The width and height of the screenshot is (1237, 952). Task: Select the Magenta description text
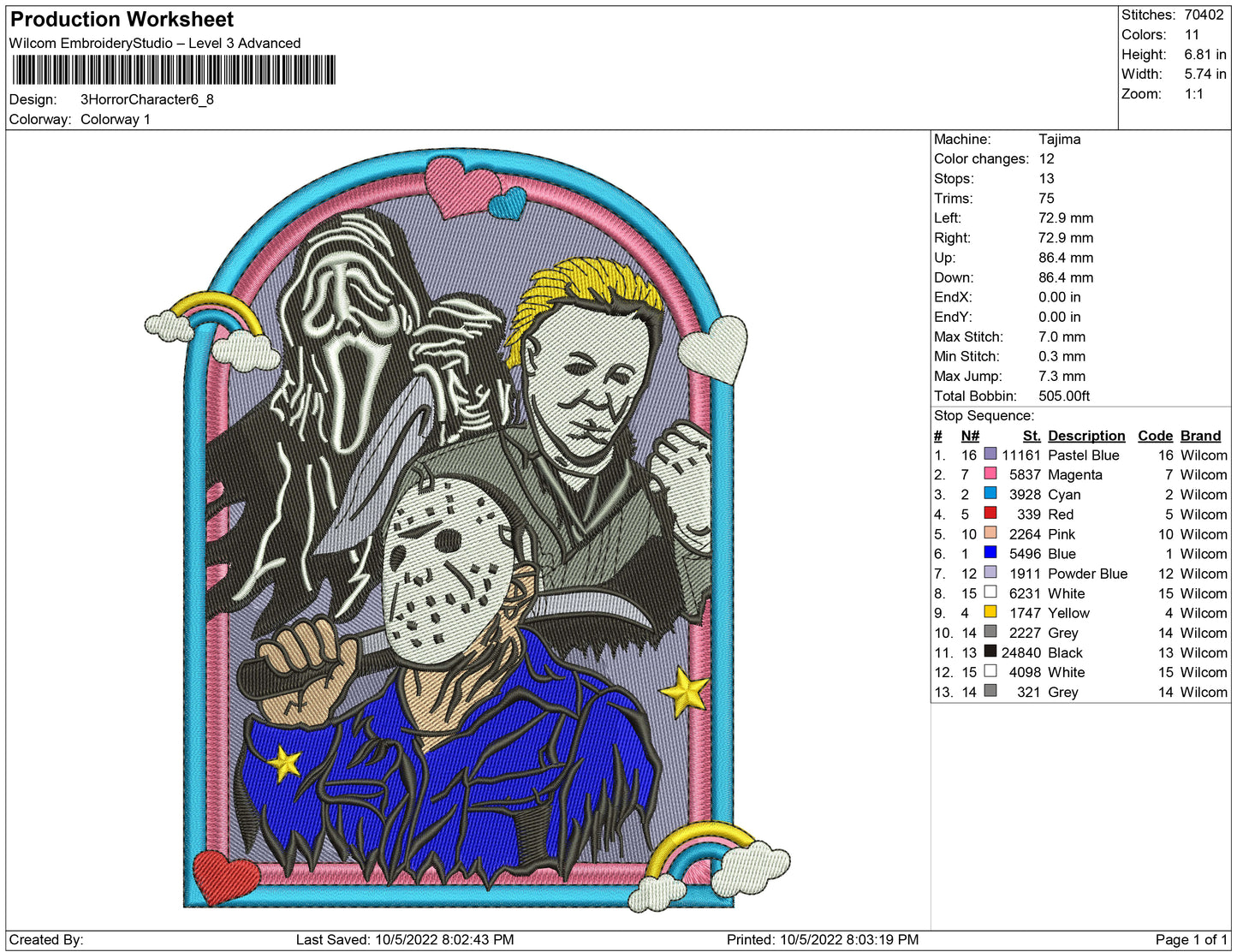[1075, 475]
